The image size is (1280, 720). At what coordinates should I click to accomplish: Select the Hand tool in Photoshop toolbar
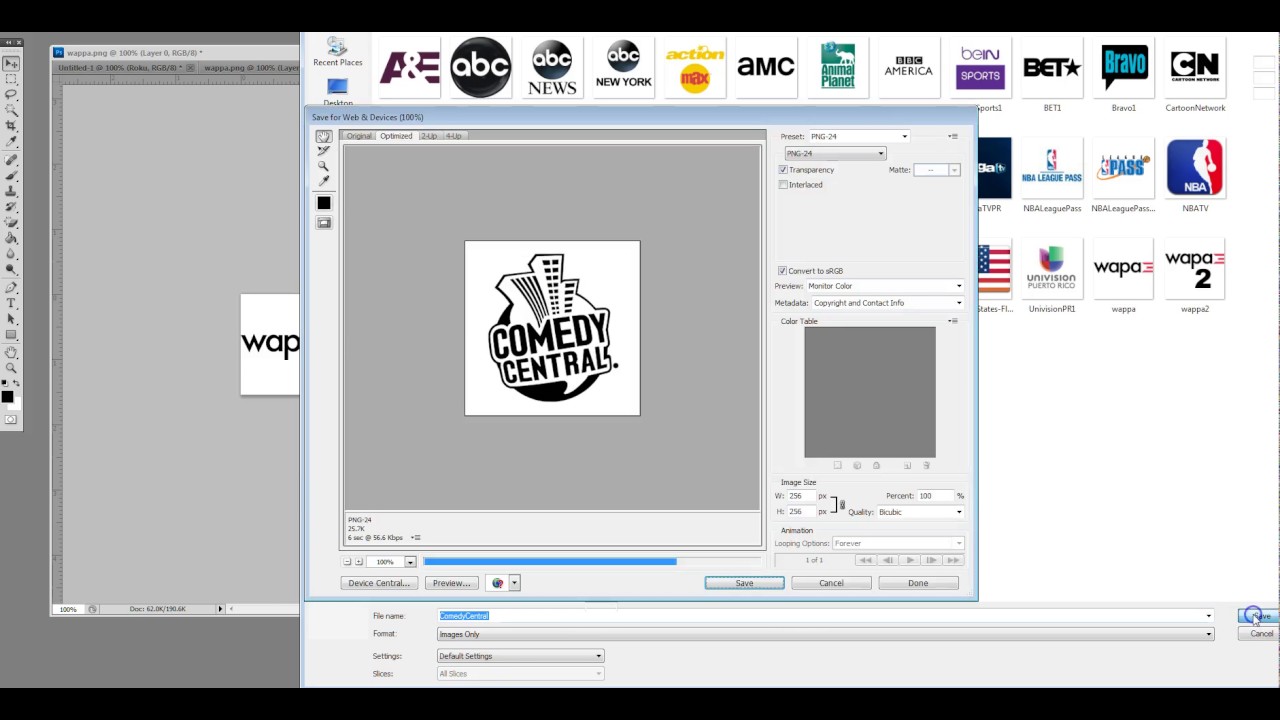pyautogui.click(x=11, y=353)
